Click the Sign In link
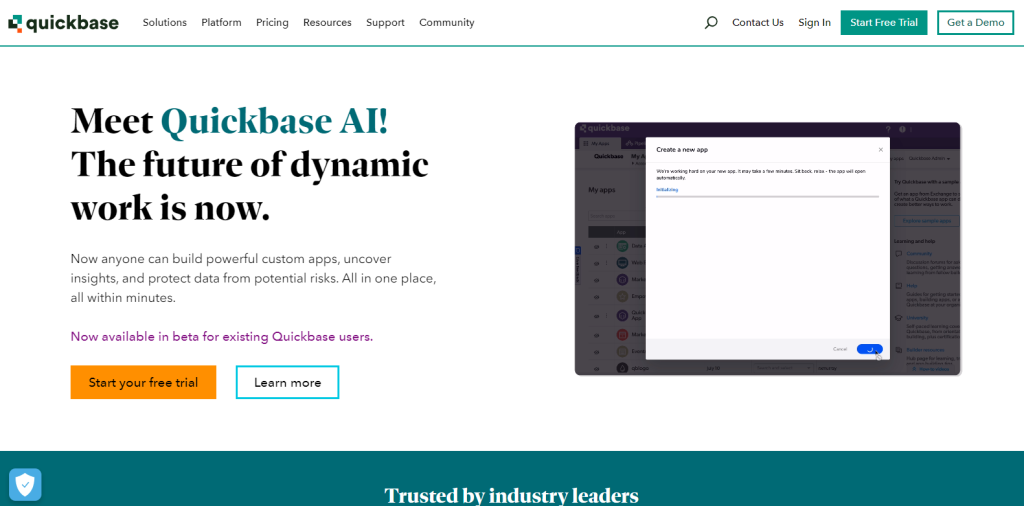The height and width of the screenshot is (506, 1024). [814, 22]
